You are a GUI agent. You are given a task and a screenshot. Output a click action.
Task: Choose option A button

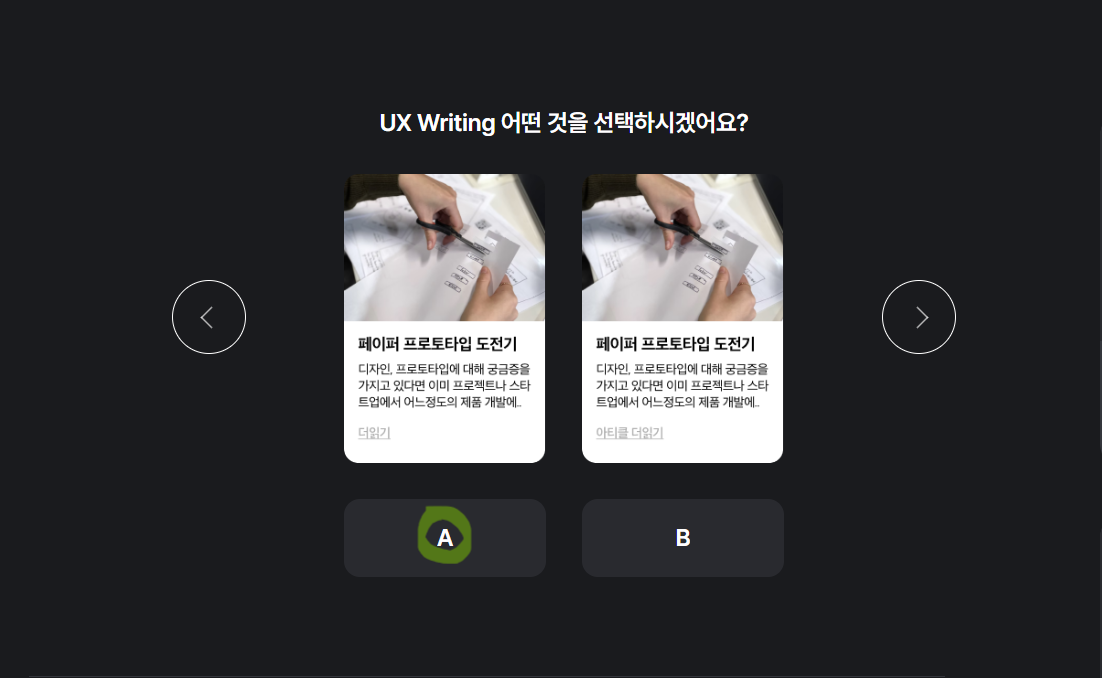445,538
